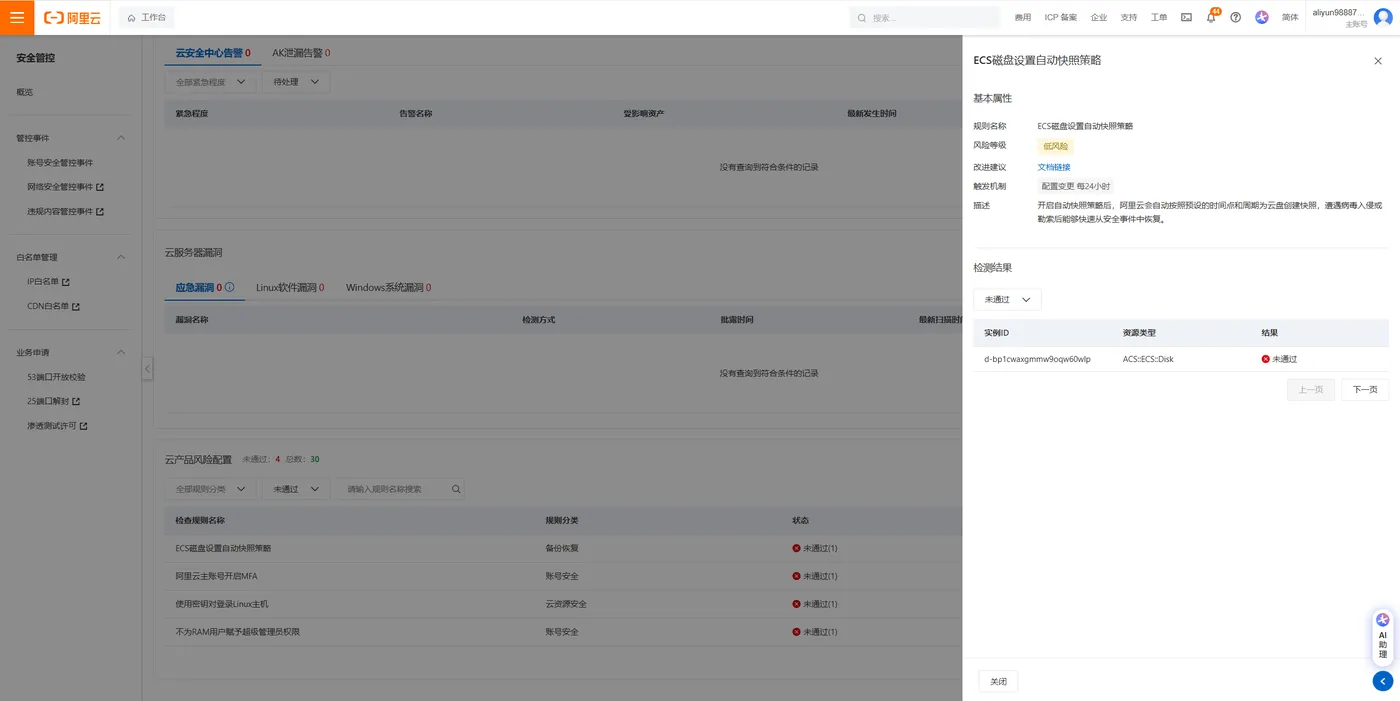Image resolution: width=1400 pixels, height=701 pixels.
Task: Open 企业 in top navigation
Action: click(x=1099, y=18)
